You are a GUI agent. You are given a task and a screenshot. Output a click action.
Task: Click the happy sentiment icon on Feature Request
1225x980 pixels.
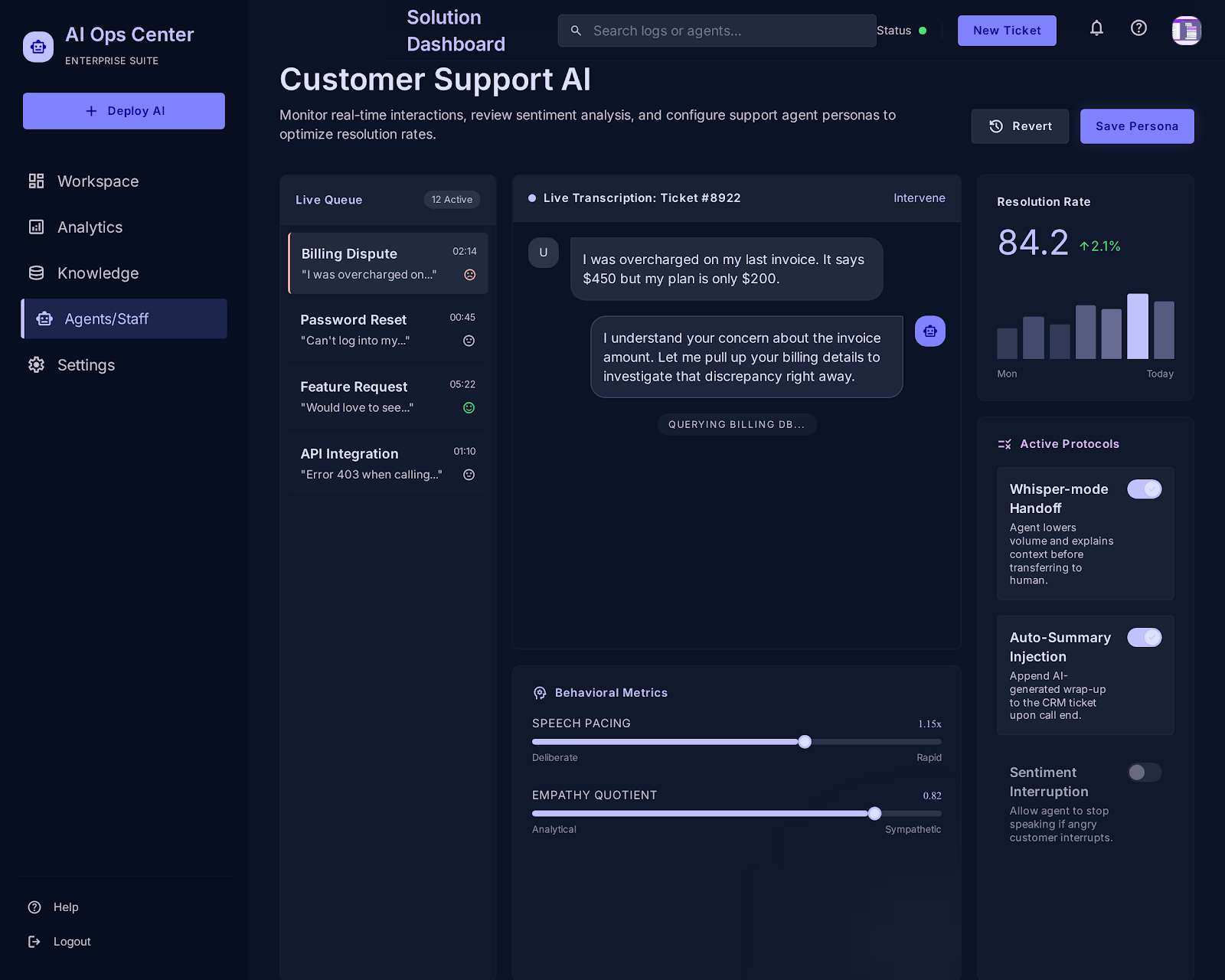(469, 408)
